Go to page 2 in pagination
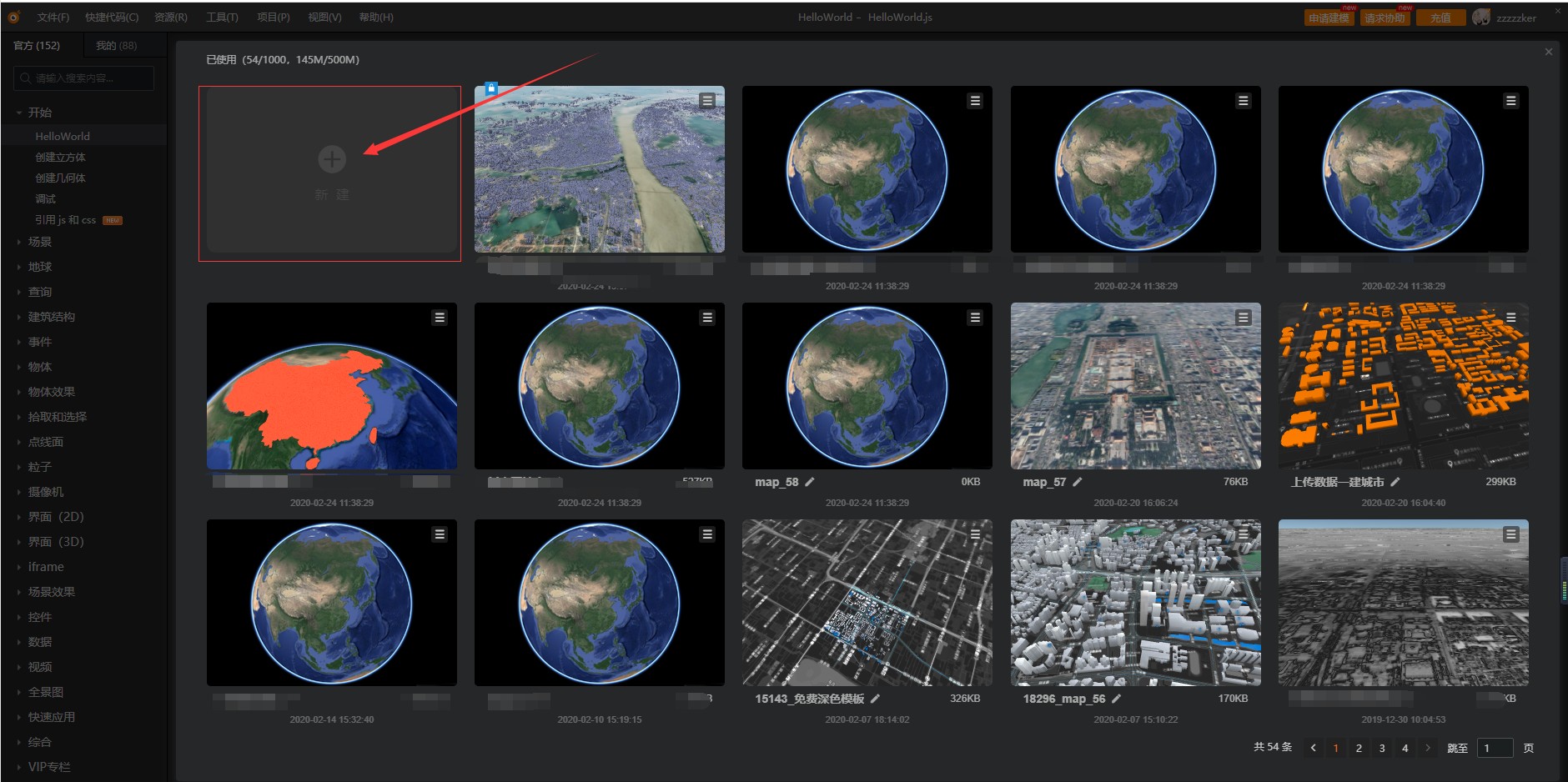This screenshot has height=782, width=1568. pyautogui.click(x=1359, y=748)
